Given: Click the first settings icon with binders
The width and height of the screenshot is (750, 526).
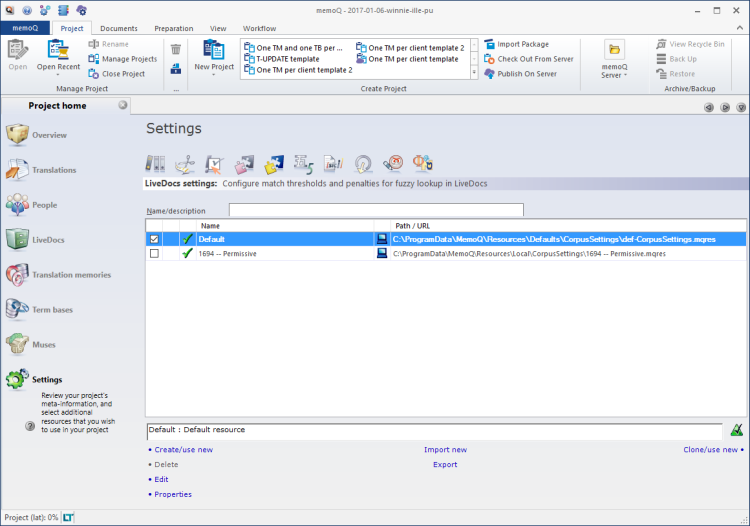Looking at the screenshot, I should point(155,164).
